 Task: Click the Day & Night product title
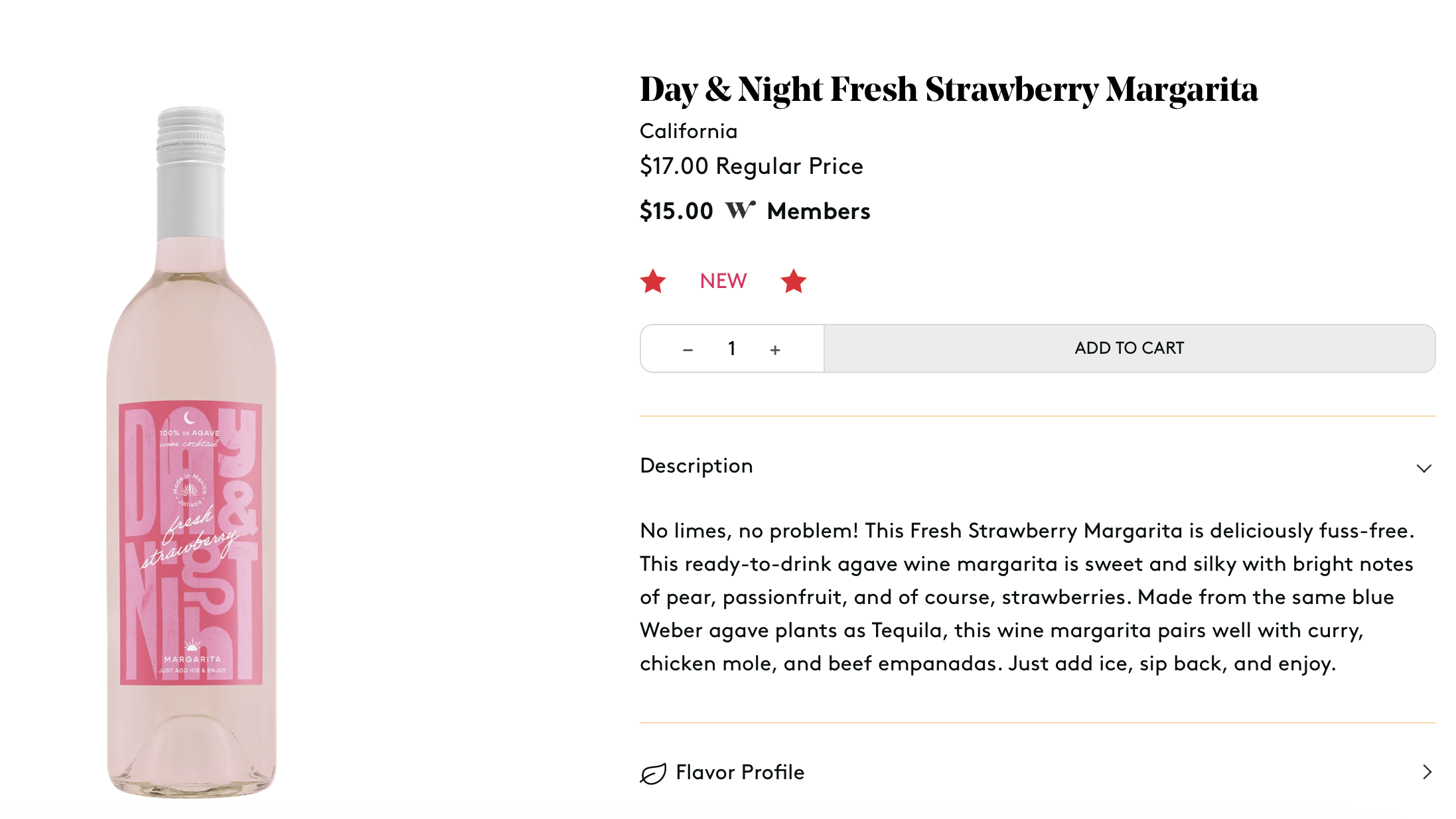tap(948, 90)
